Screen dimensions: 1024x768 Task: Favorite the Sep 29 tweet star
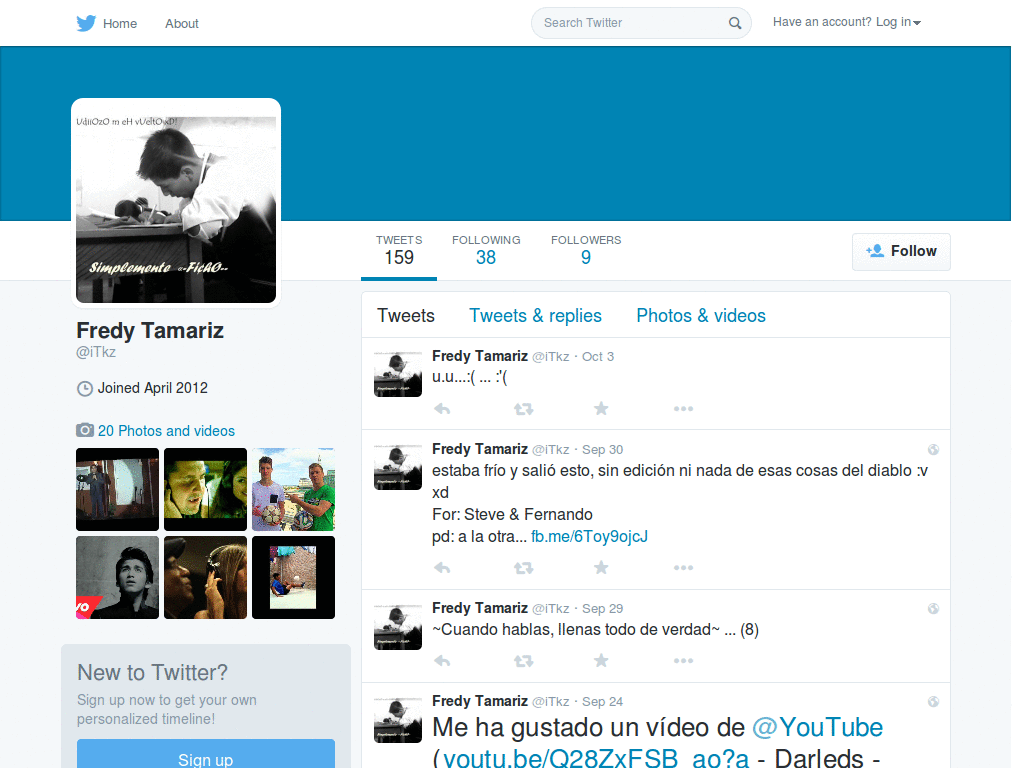pos(601,660)
